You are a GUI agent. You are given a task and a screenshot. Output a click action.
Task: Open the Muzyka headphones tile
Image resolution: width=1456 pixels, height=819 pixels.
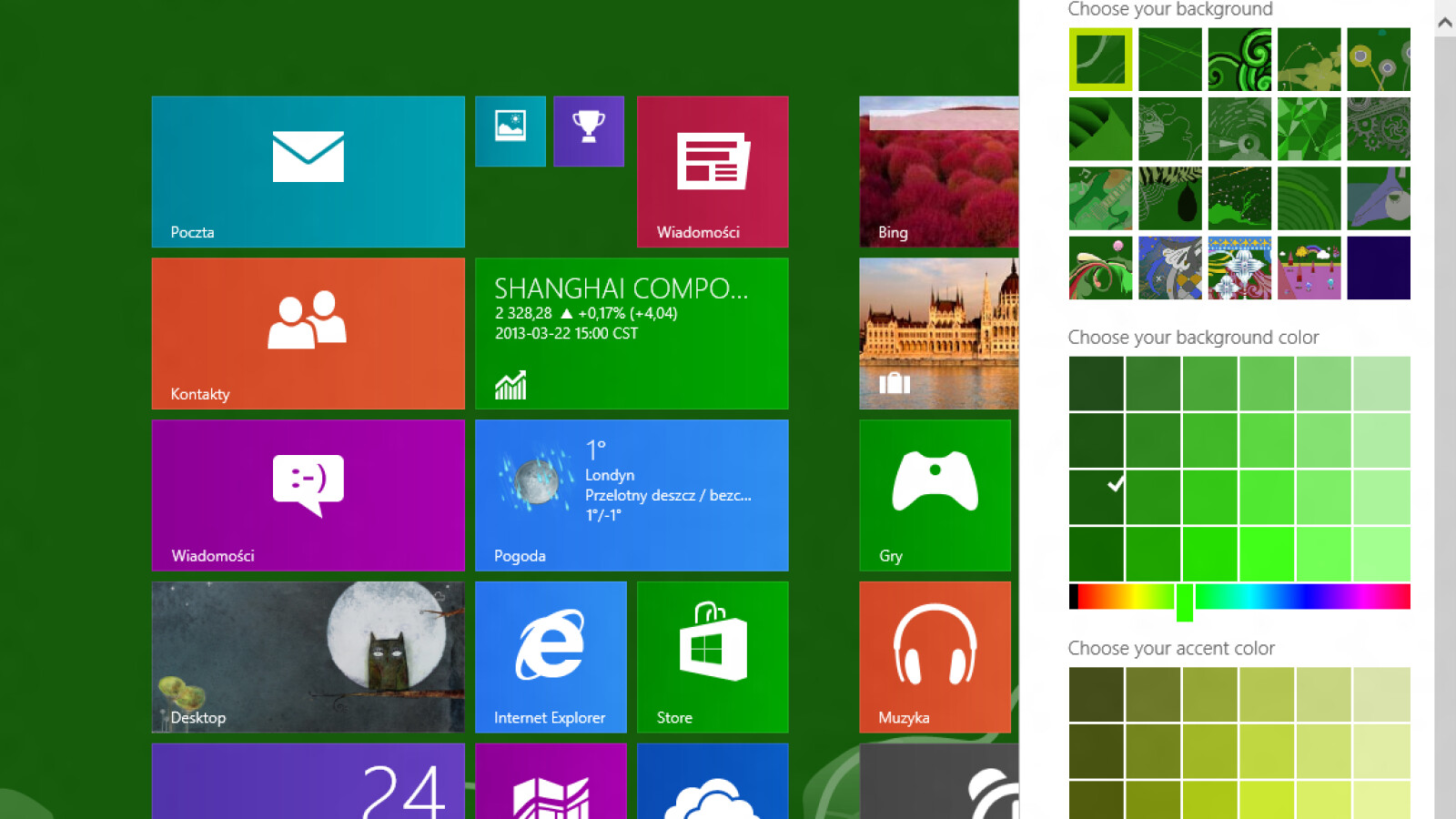tap(935, 657)
